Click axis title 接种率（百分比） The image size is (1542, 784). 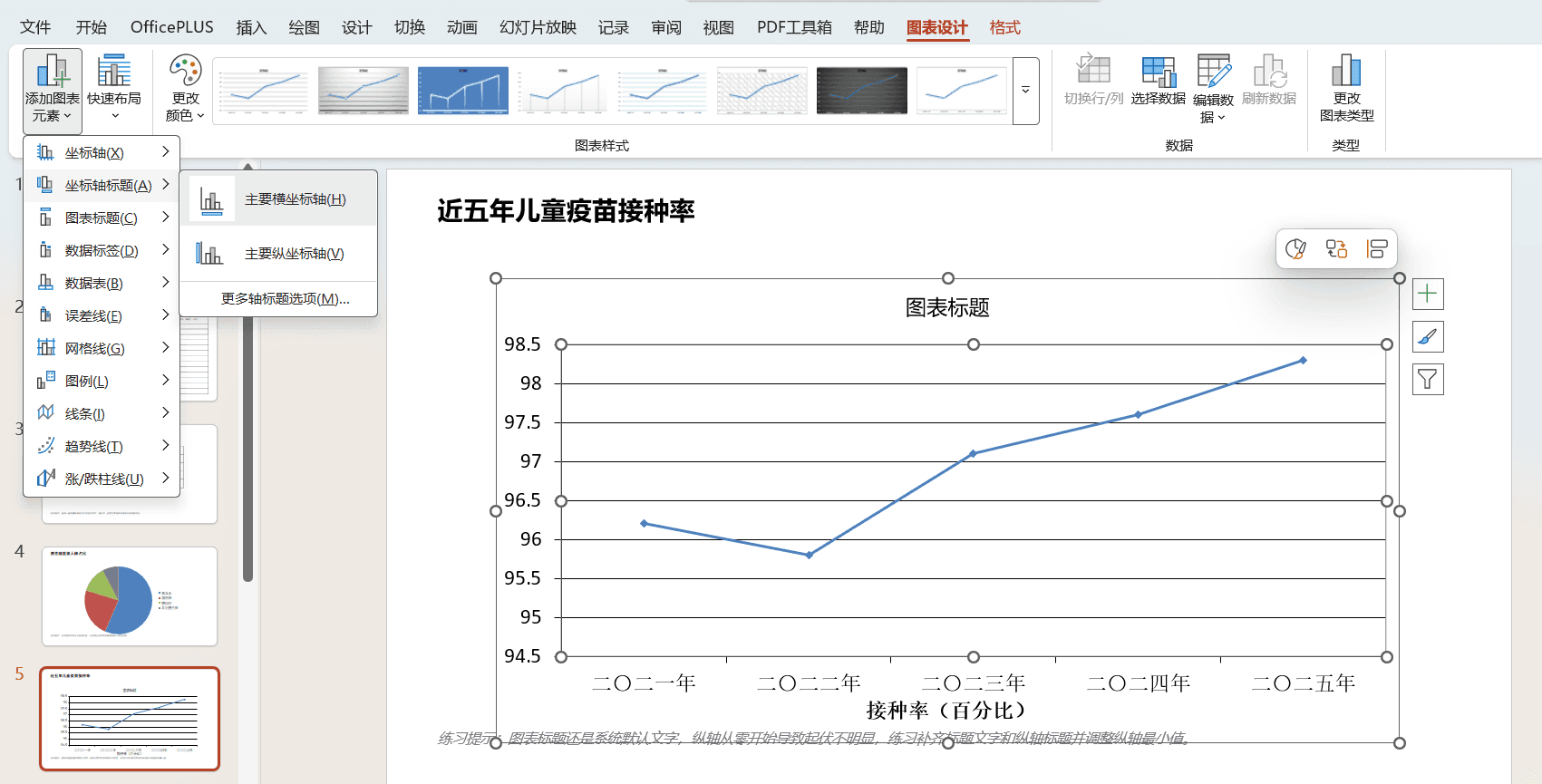point(946,711)
